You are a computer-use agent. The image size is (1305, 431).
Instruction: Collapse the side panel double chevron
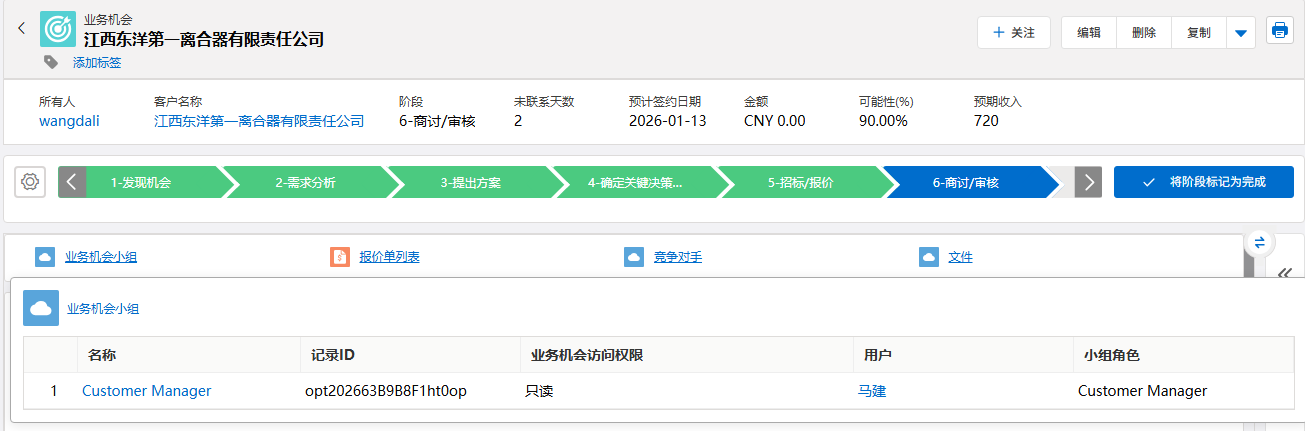pyautogui.click(x=1285, y=272)
